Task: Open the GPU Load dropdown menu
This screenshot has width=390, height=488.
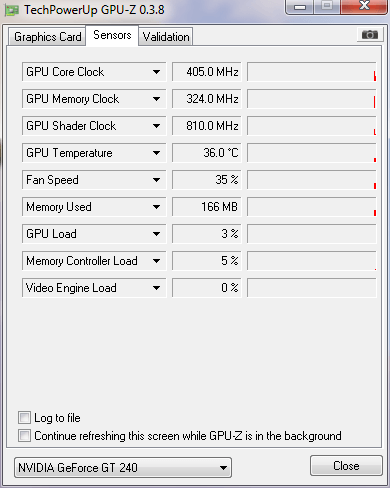Action: (156, 234)
